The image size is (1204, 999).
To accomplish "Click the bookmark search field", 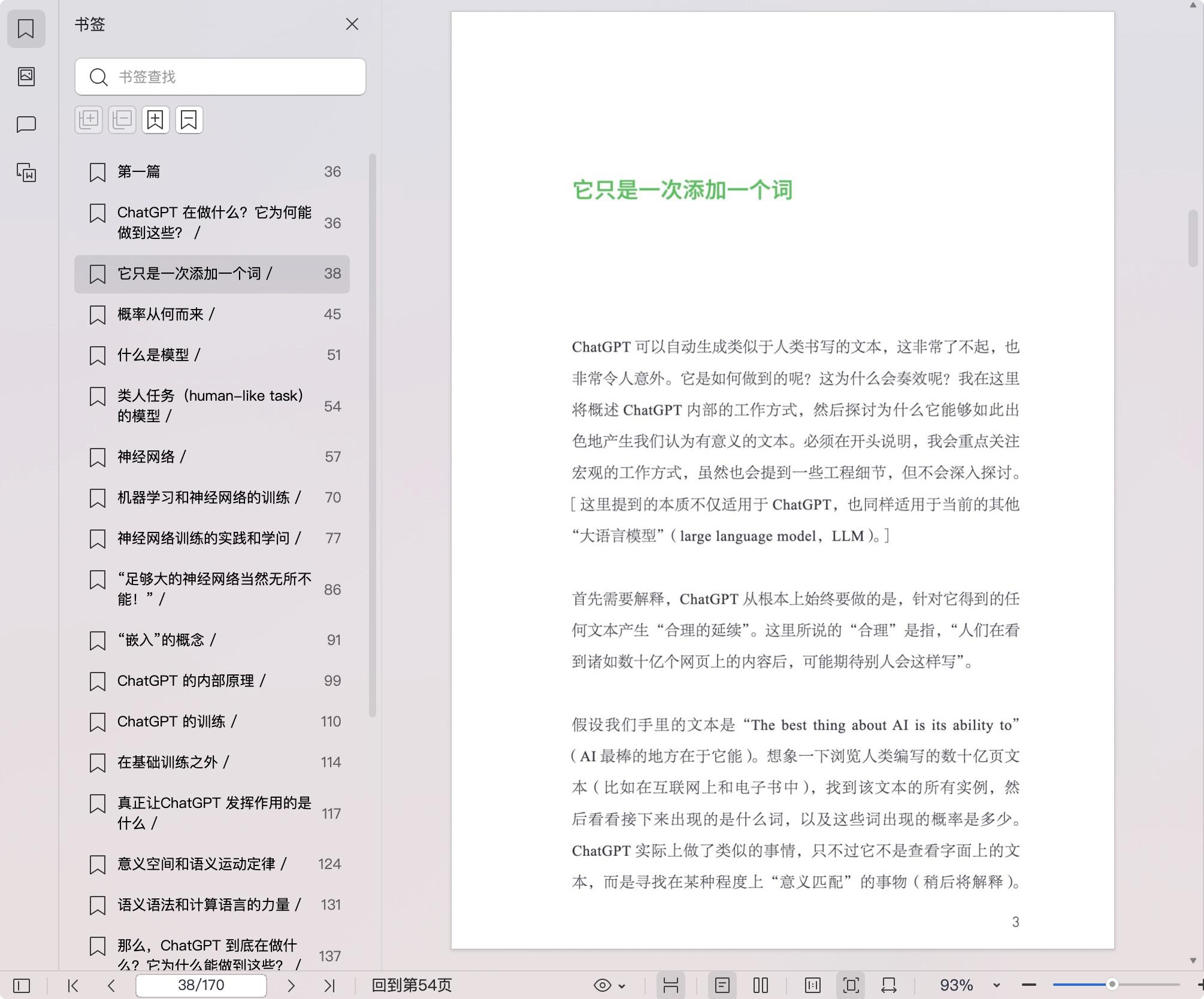I will click(220, 77).
